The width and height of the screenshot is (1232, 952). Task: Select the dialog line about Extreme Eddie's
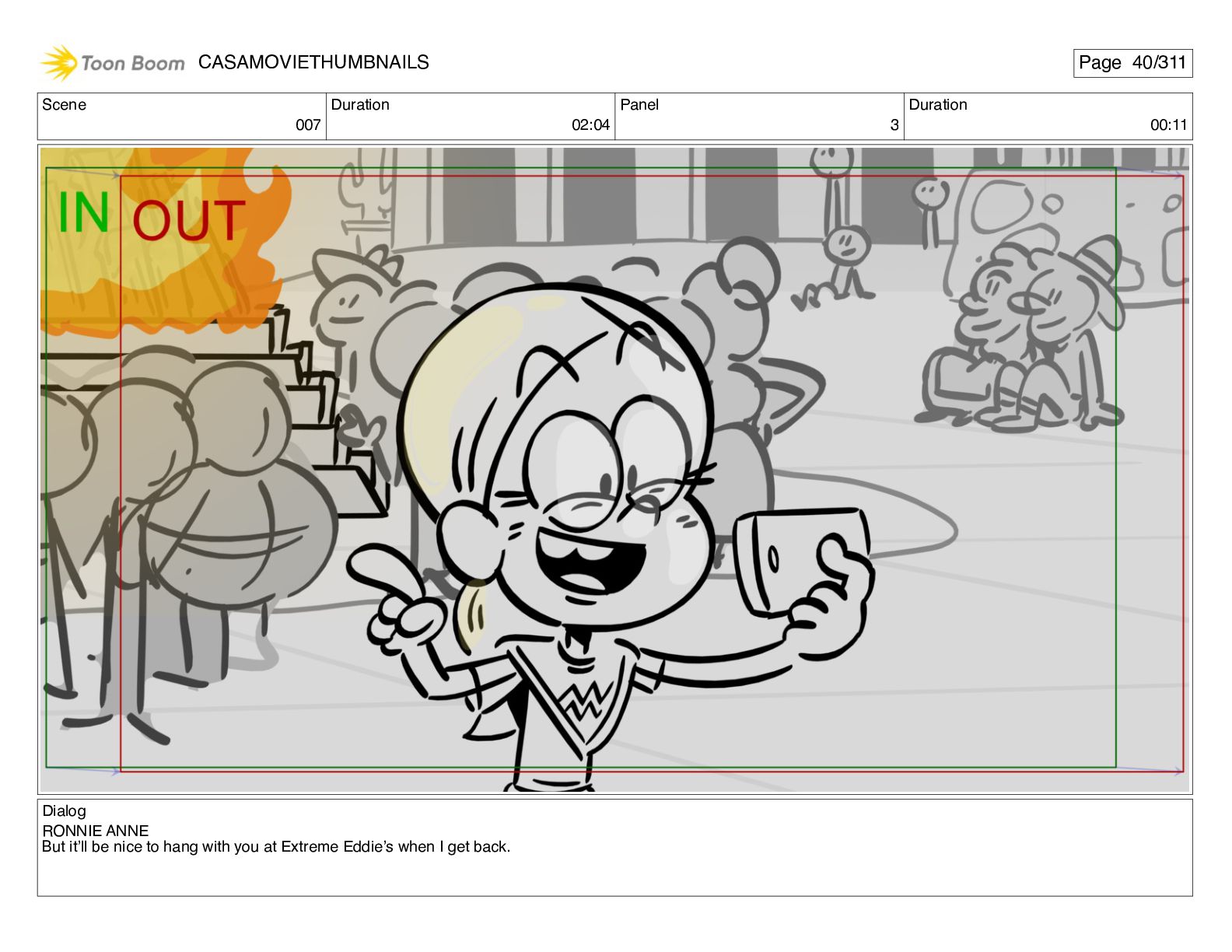point(276,847)
